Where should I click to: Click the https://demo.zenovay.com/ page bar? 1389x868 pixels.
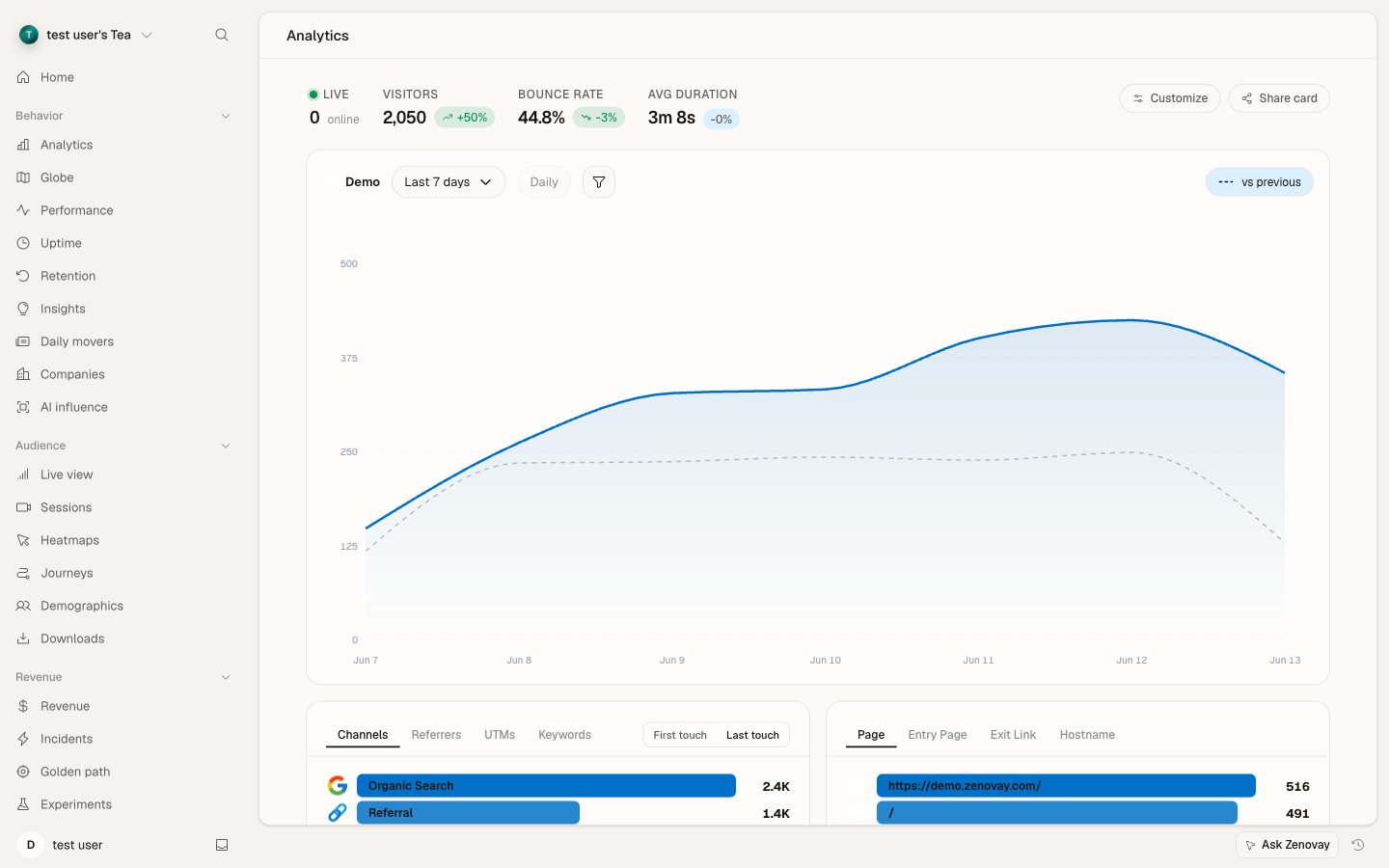click(x=1066, y=786)
